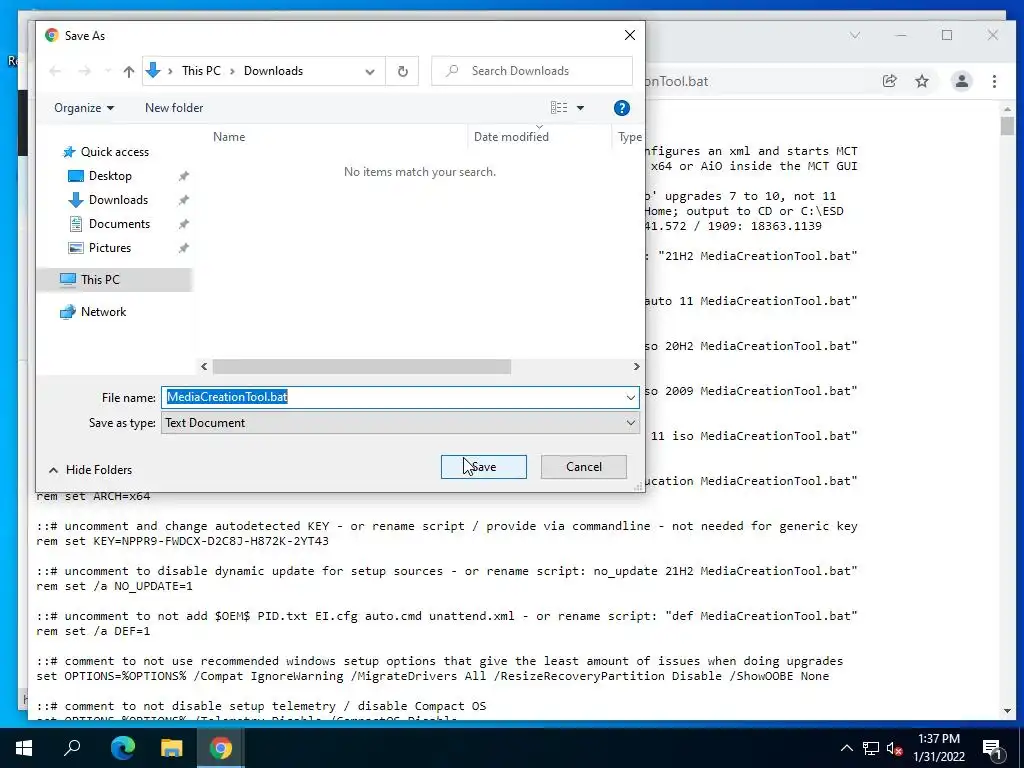The width and height of the screenshot is (1024, 768).
Task: Click the text 'rem set ARCH=x64'
Action: 93,496
